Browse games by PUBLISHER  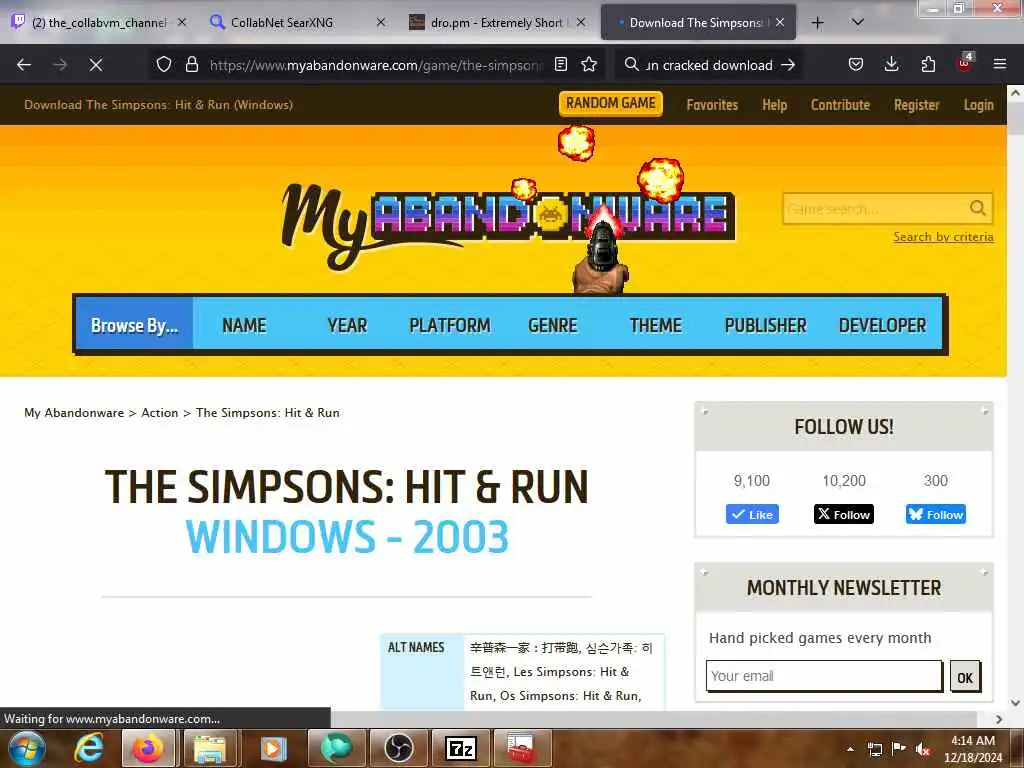[765, 325]
